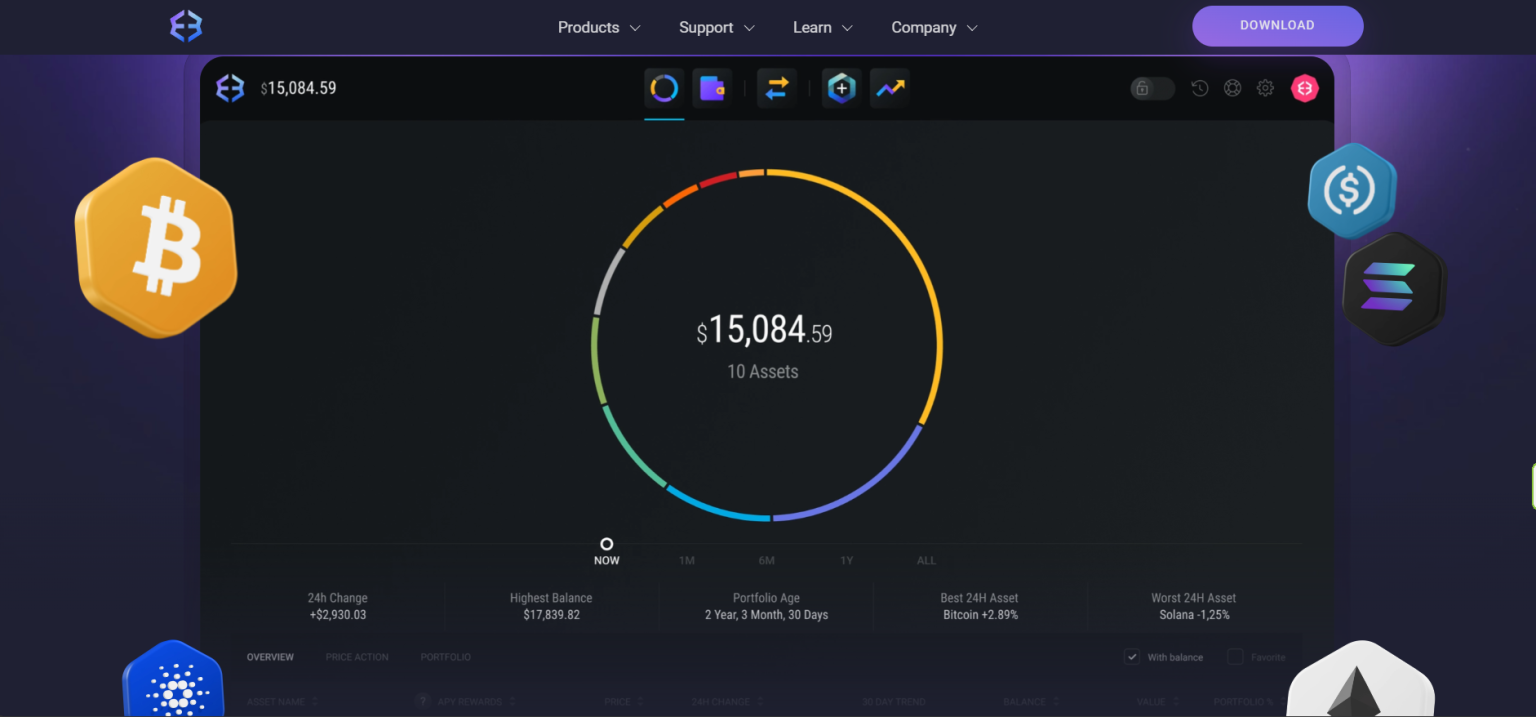Image resolution: width=1536 pixels, height=717 pixels.
Task: Switch to the Portfolio tab
Action: 445,657
